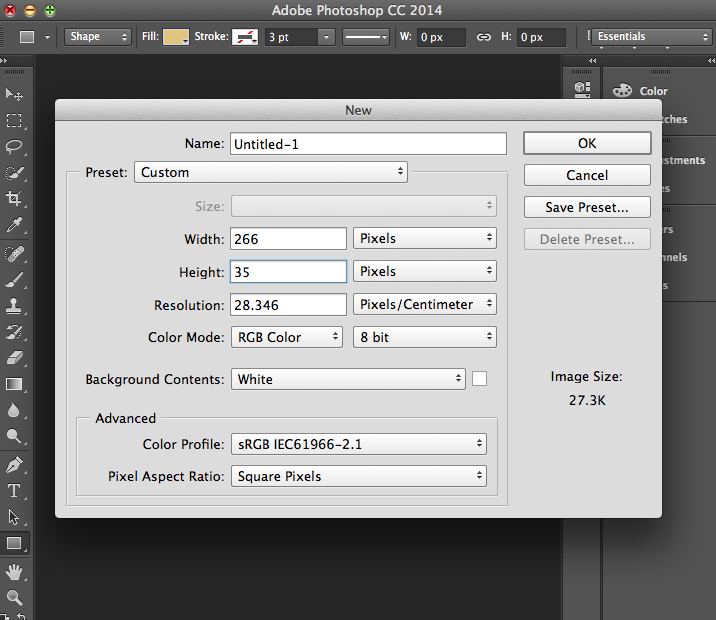Open the Shape tool mode dropdown
This screenshot has height=620, width=716.
[98, 37]
